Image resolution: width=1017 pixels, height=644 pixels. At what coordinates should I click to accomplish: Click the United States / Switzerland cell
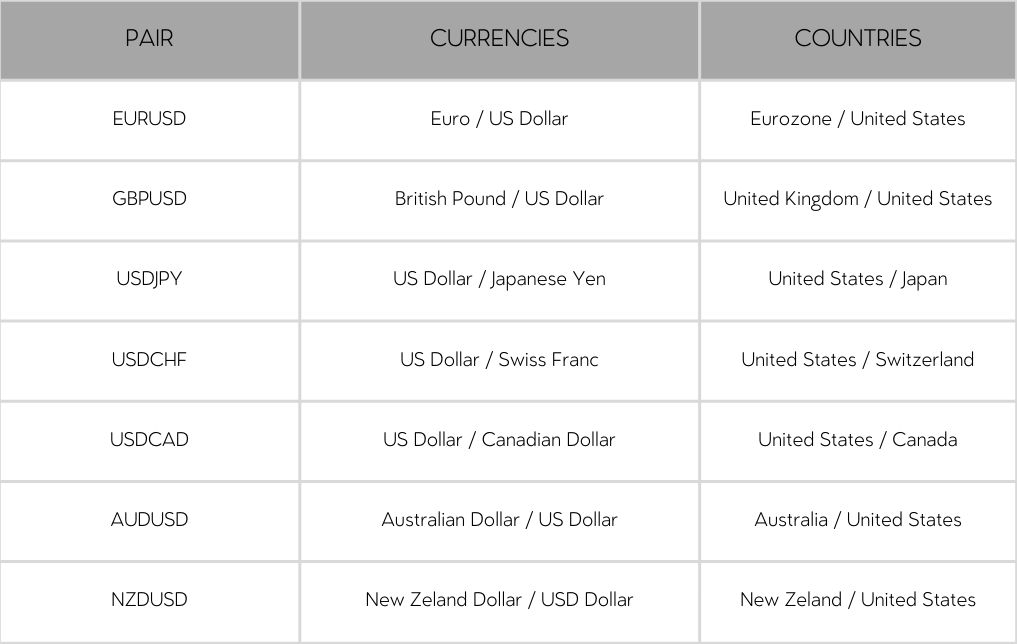[x=858, y=359]
